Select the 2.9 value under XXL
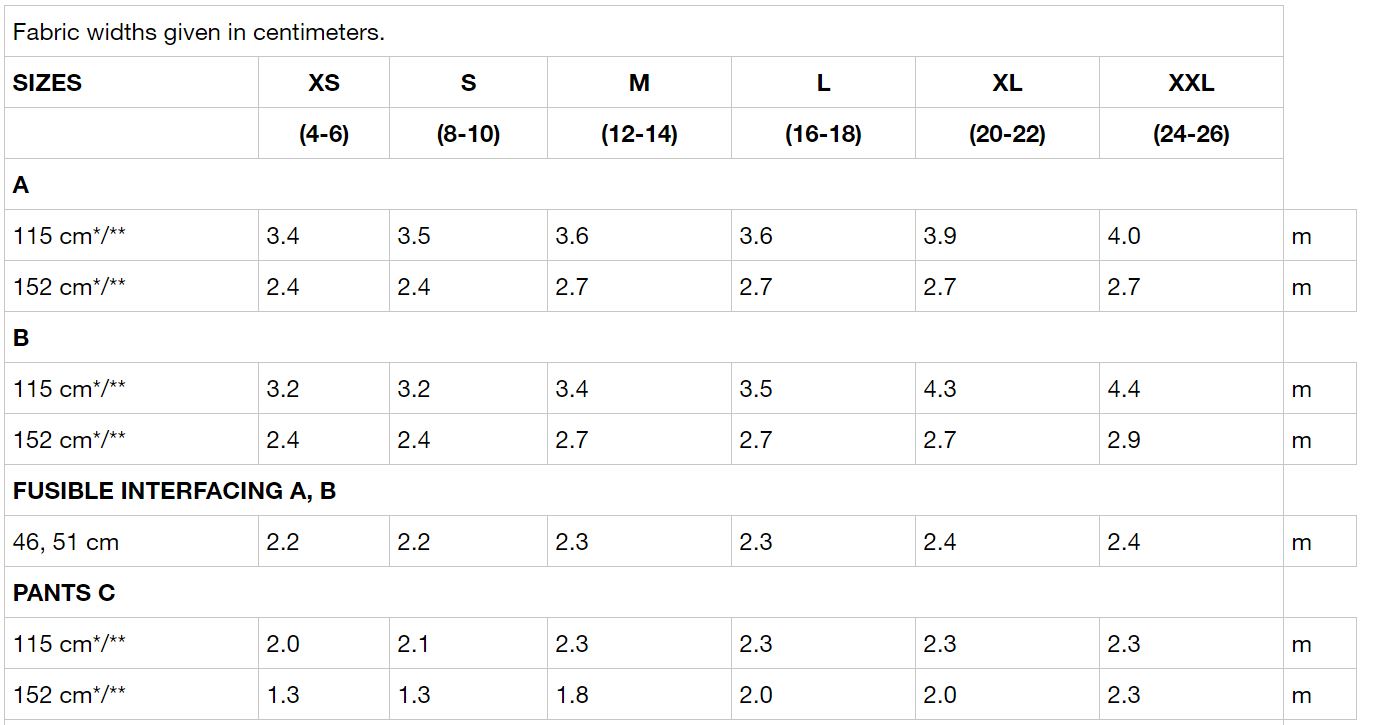 tap(1124, 440)
